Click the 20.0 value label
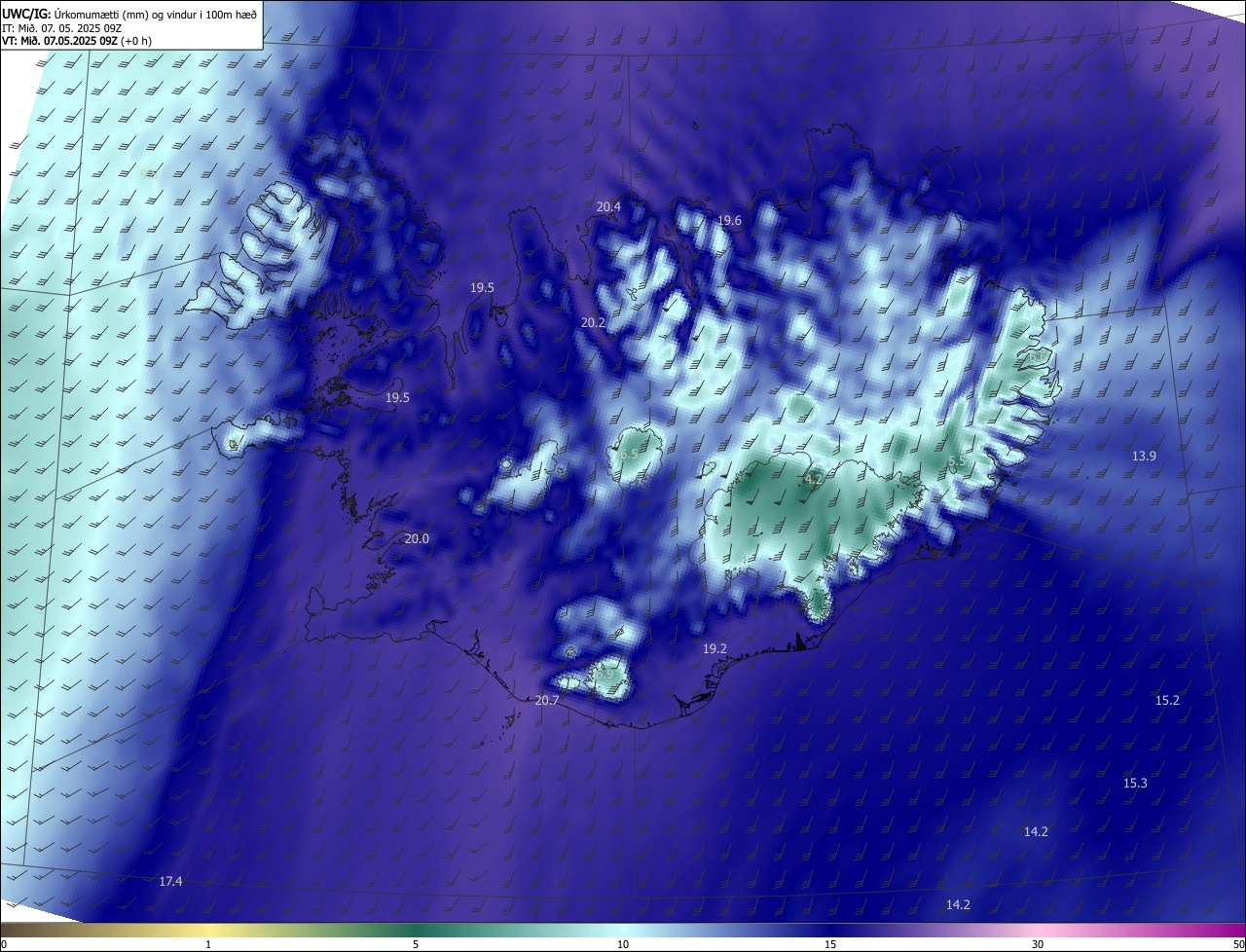 (x=417, y=539)
